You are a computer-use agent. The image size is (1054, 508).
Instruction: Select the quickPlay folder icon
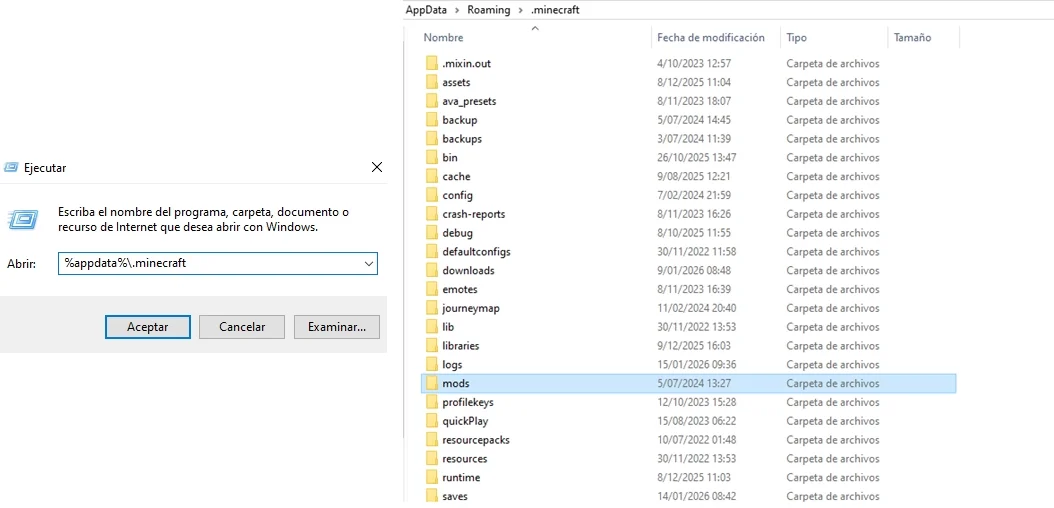[432, 421]
